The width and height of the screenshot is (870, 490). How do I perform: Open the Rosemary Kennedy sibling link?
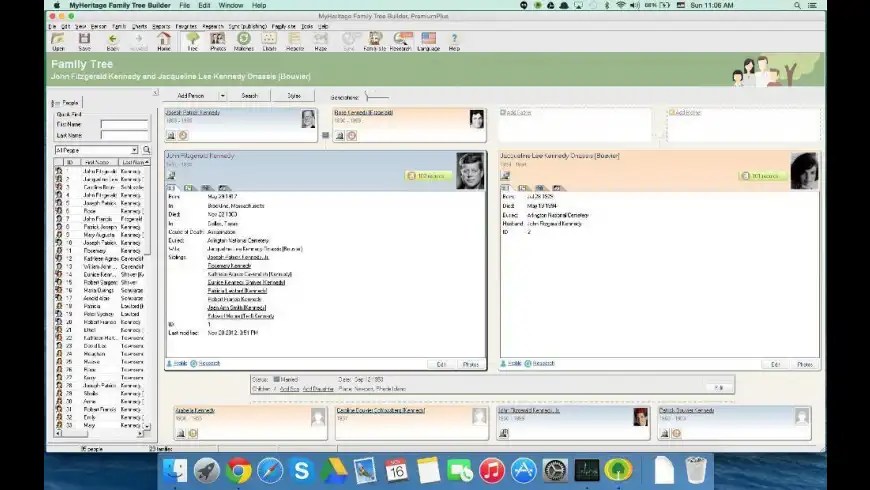click(x=229, y=266)
